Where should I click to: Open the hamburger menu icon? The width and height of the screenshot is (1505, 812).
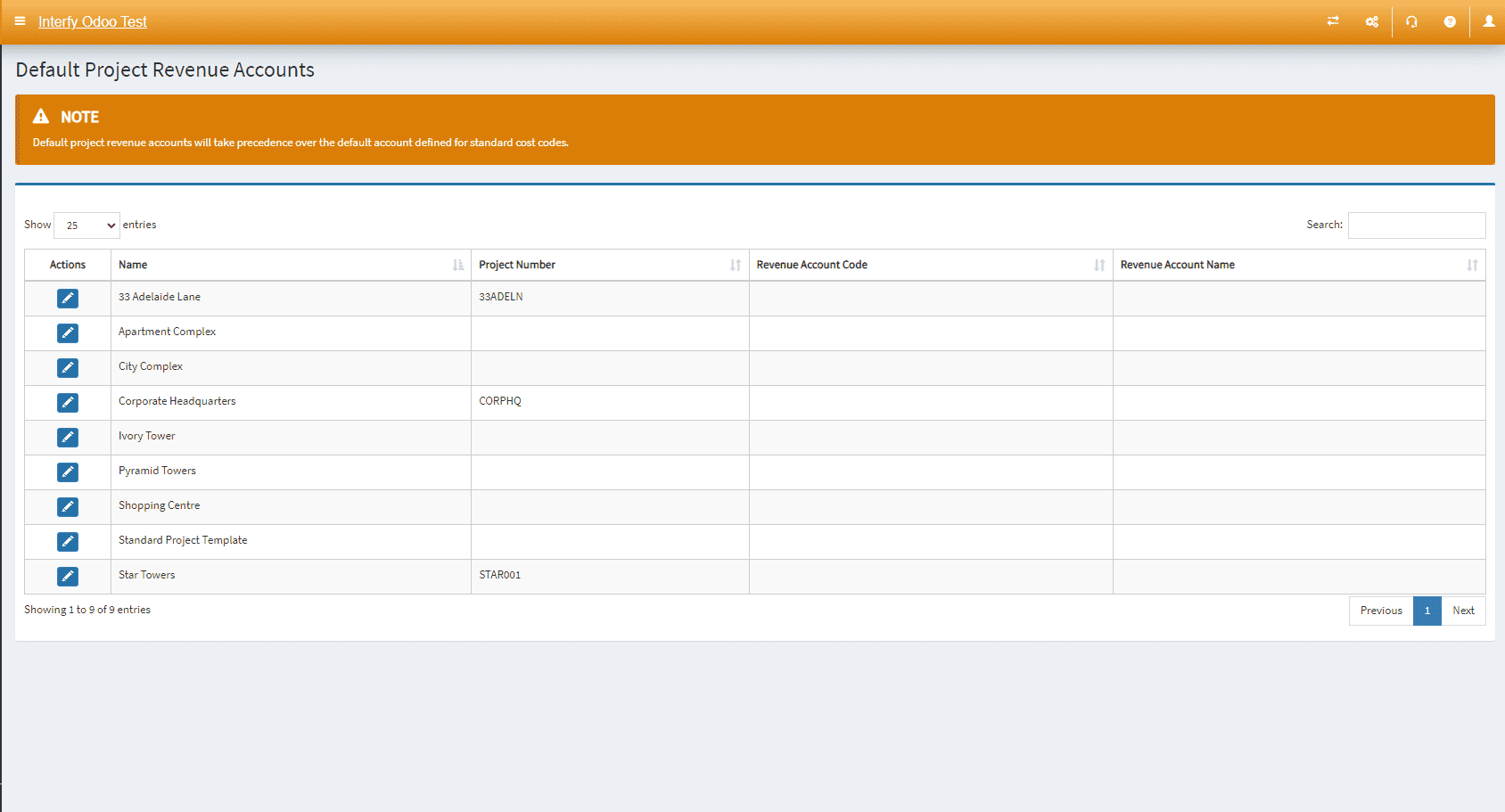pyautogui.click(x=20, y=21)
